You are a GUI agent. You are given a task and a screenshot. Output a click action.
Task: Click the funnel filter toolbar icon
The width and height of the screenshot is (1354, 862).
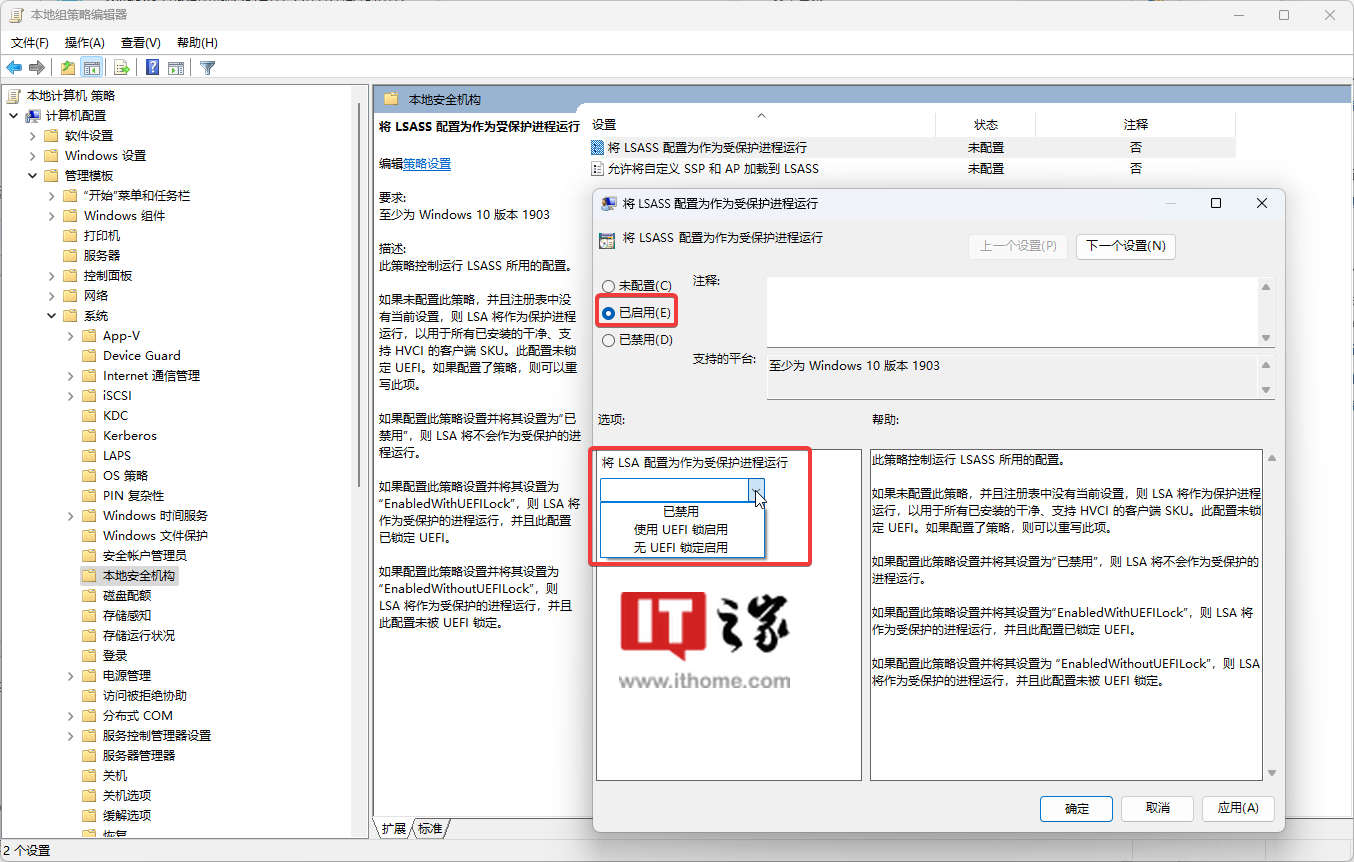[207, 68]
